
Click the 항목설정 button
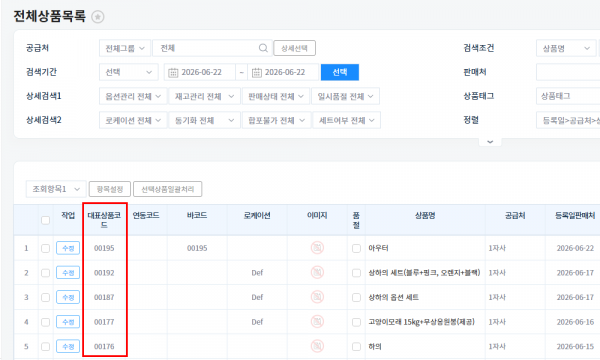110,189
